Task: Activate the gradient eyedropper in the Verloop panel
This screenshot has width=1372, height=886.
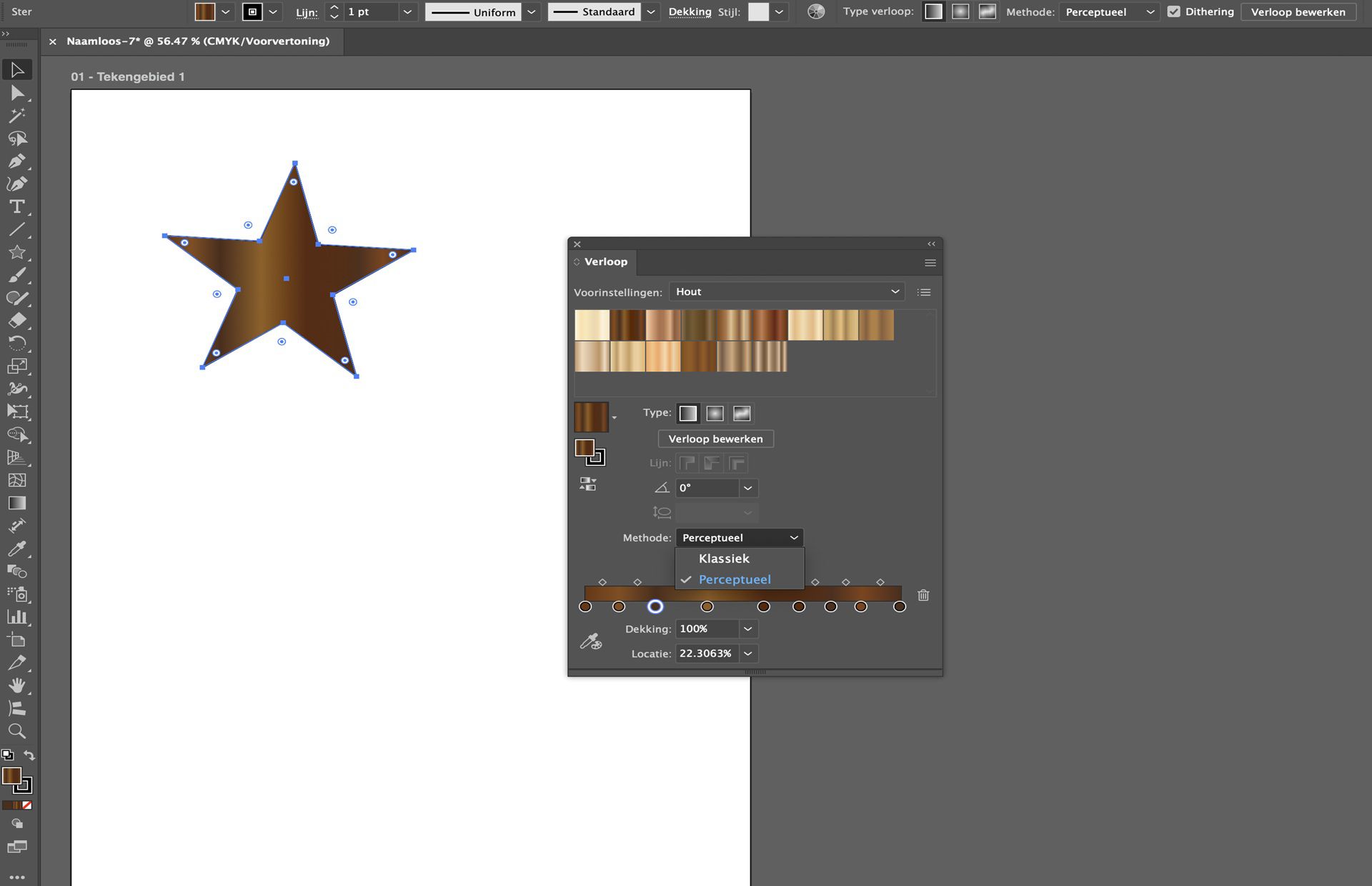Action: 591,641
